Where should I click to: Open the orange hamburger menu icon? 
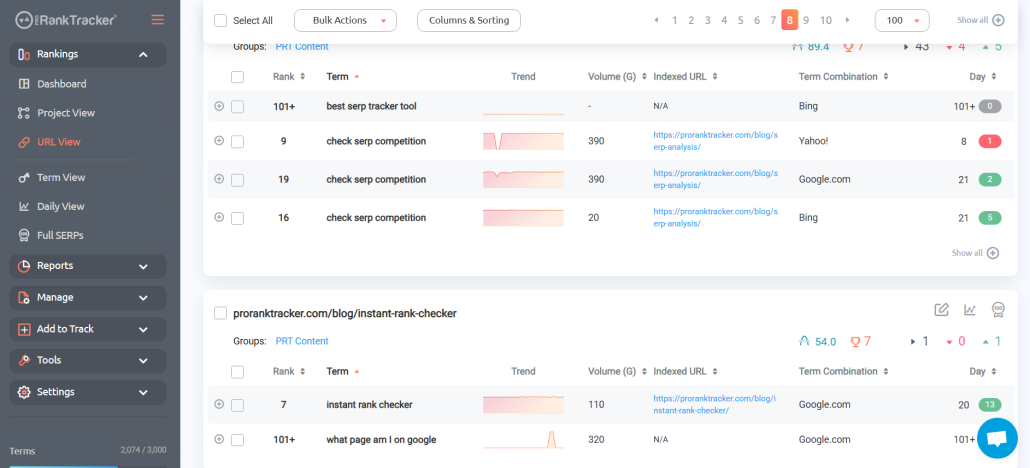[158, 20]
